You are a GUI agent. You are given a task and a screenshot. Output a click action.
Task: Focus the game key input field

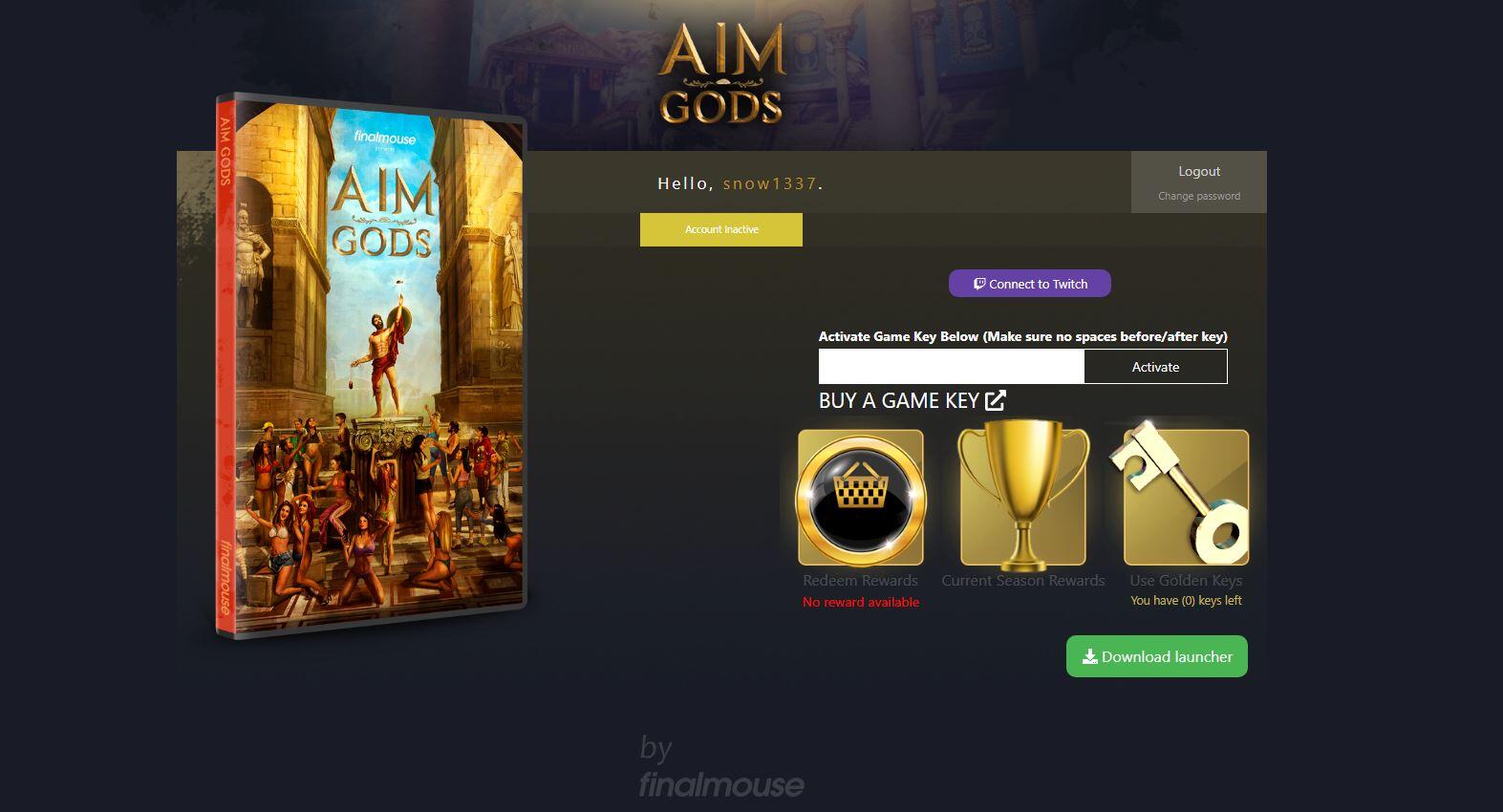(x=951, y=367)
